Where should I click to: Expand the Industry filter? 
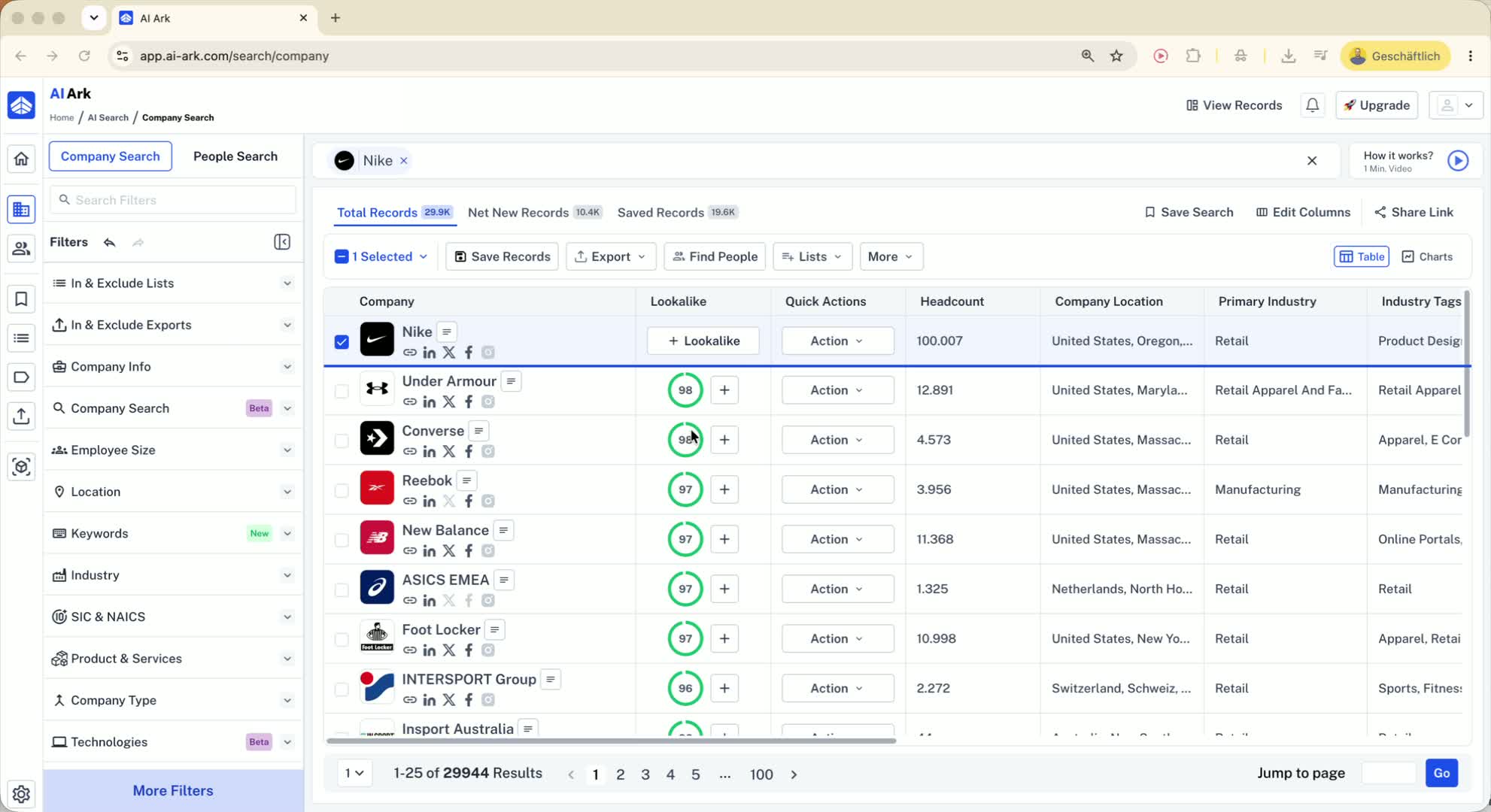pos(173,575)
